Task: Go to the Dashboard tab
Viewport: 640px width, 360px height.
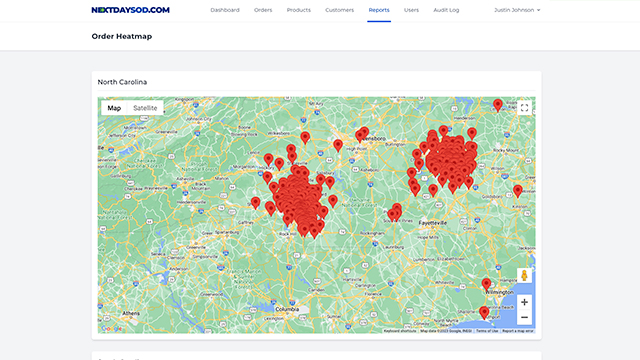Action: pos(225,10)
